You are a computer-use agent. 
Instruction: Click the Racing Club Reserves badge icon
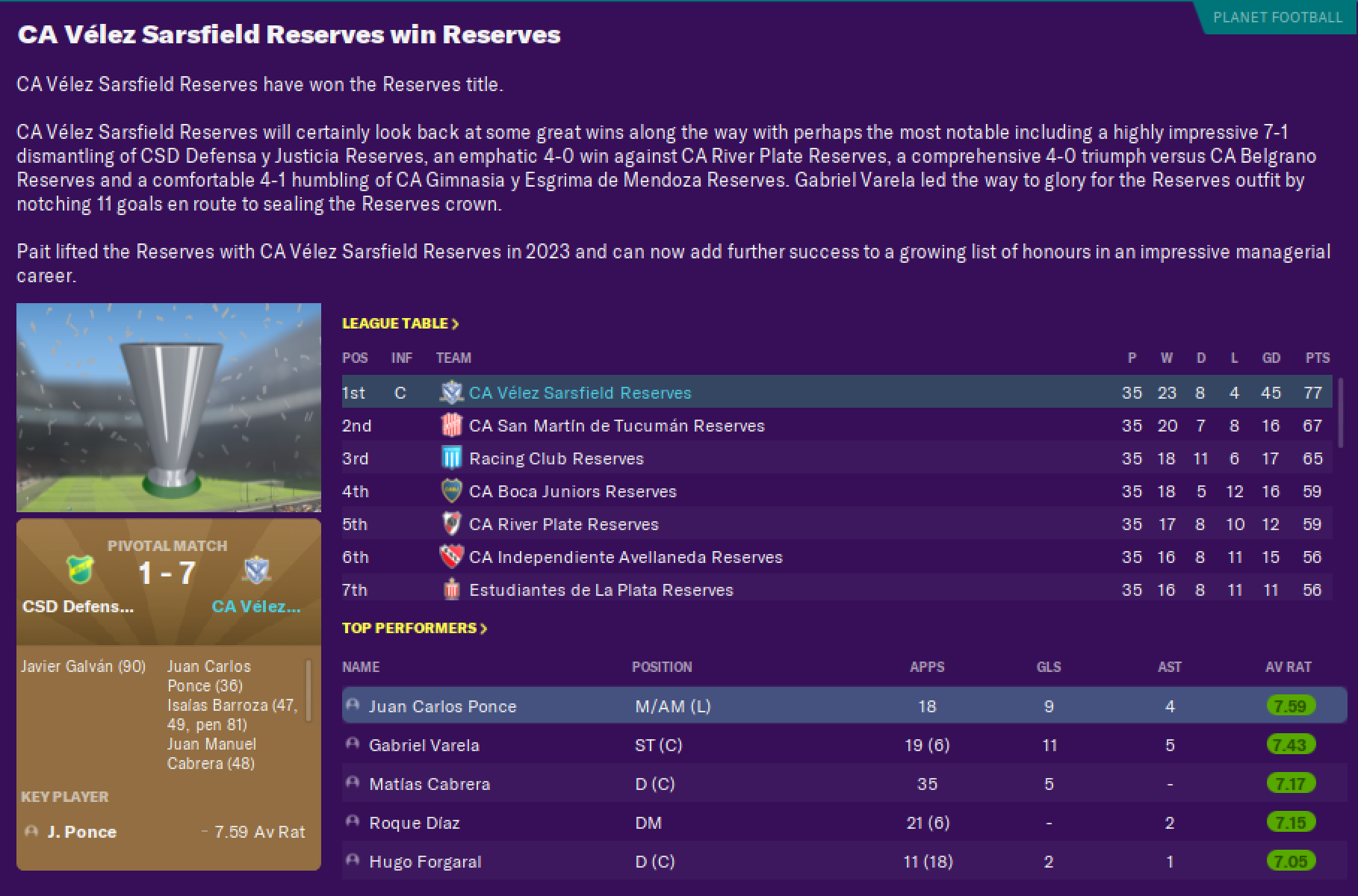pyautogui.click(x=451, y=458)
